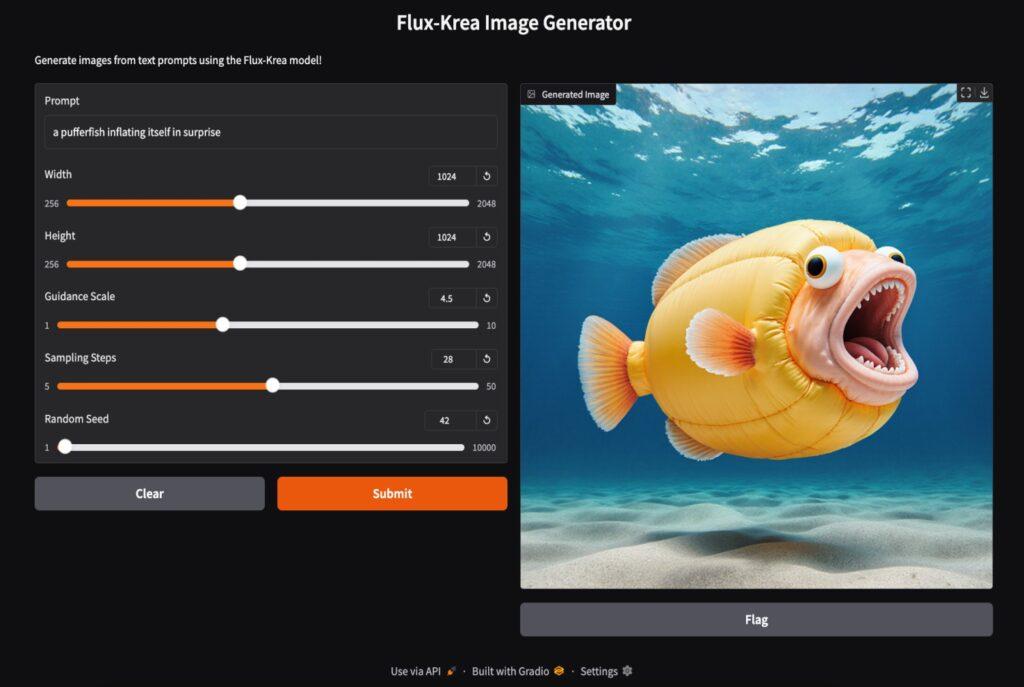The height and width of the screenshot is (687, 1024).
Task: Reset the Width value icon
Action: coord(487,176)
